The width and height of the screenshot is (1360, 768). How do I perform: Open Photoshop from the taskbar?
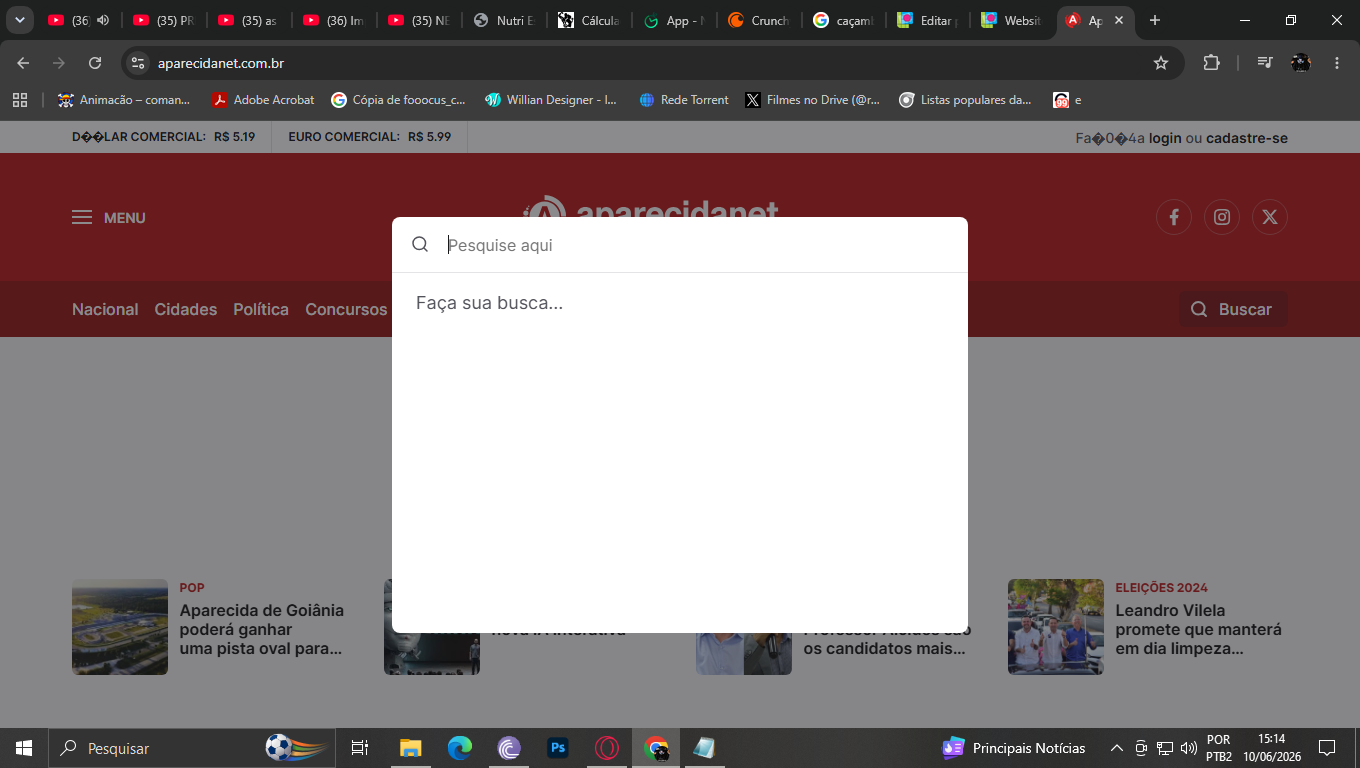tap(558, 748)
